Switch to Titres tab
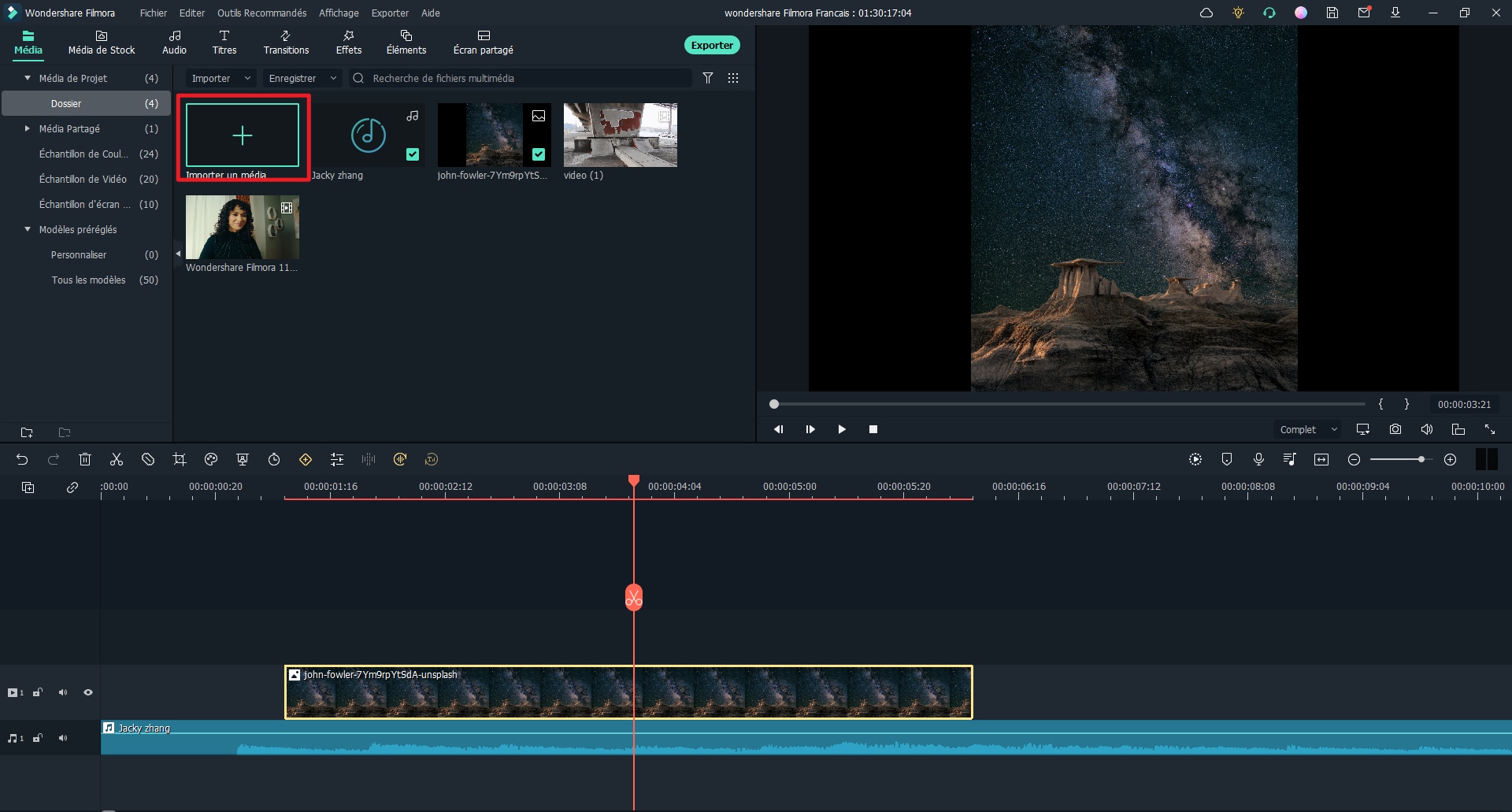The image size is (1512, 812). pyautogui.click(x=224, y=43)
